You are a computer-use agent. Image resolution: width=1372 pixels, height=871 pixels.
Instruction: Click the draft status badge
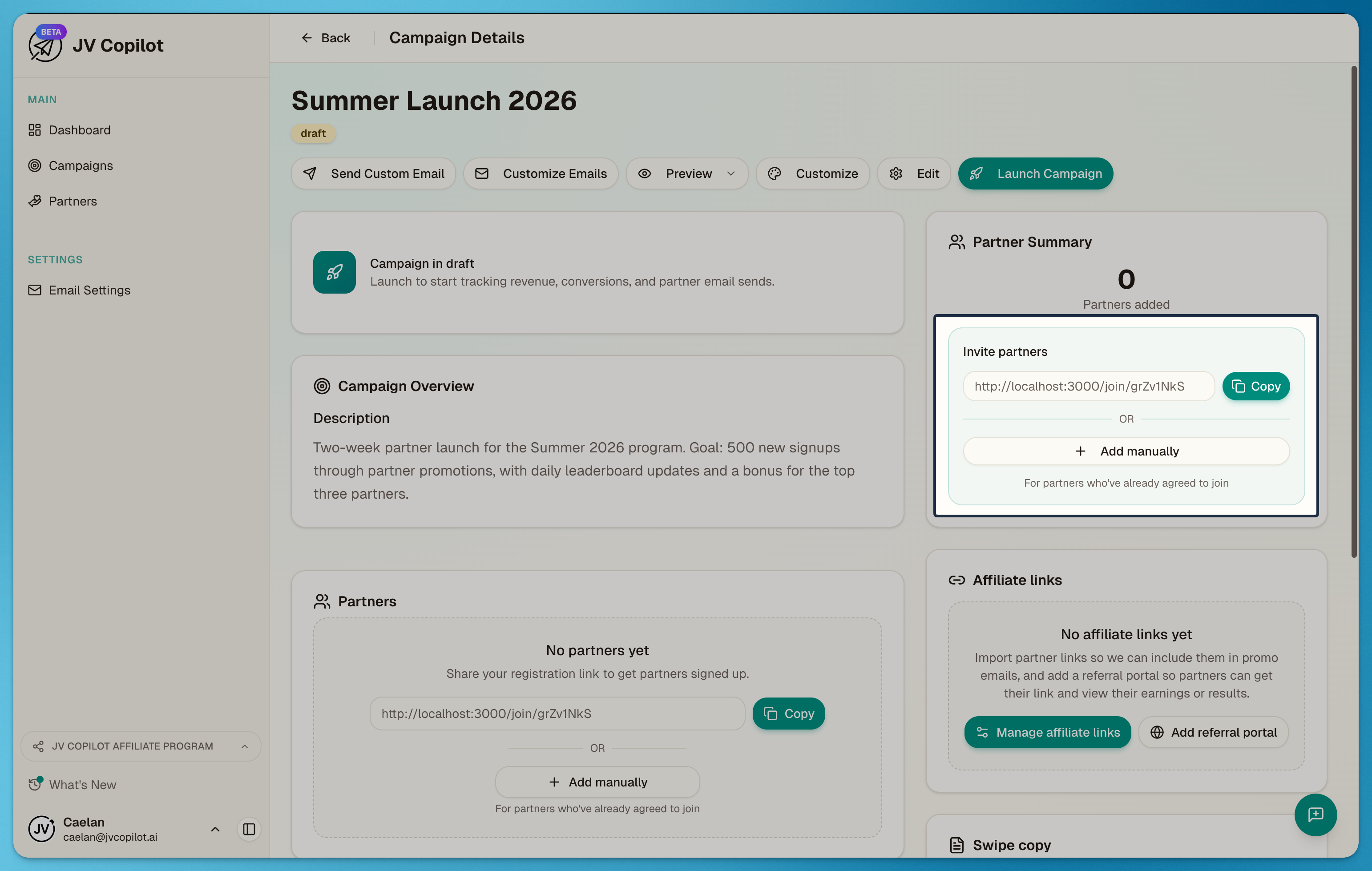[313, 133]
